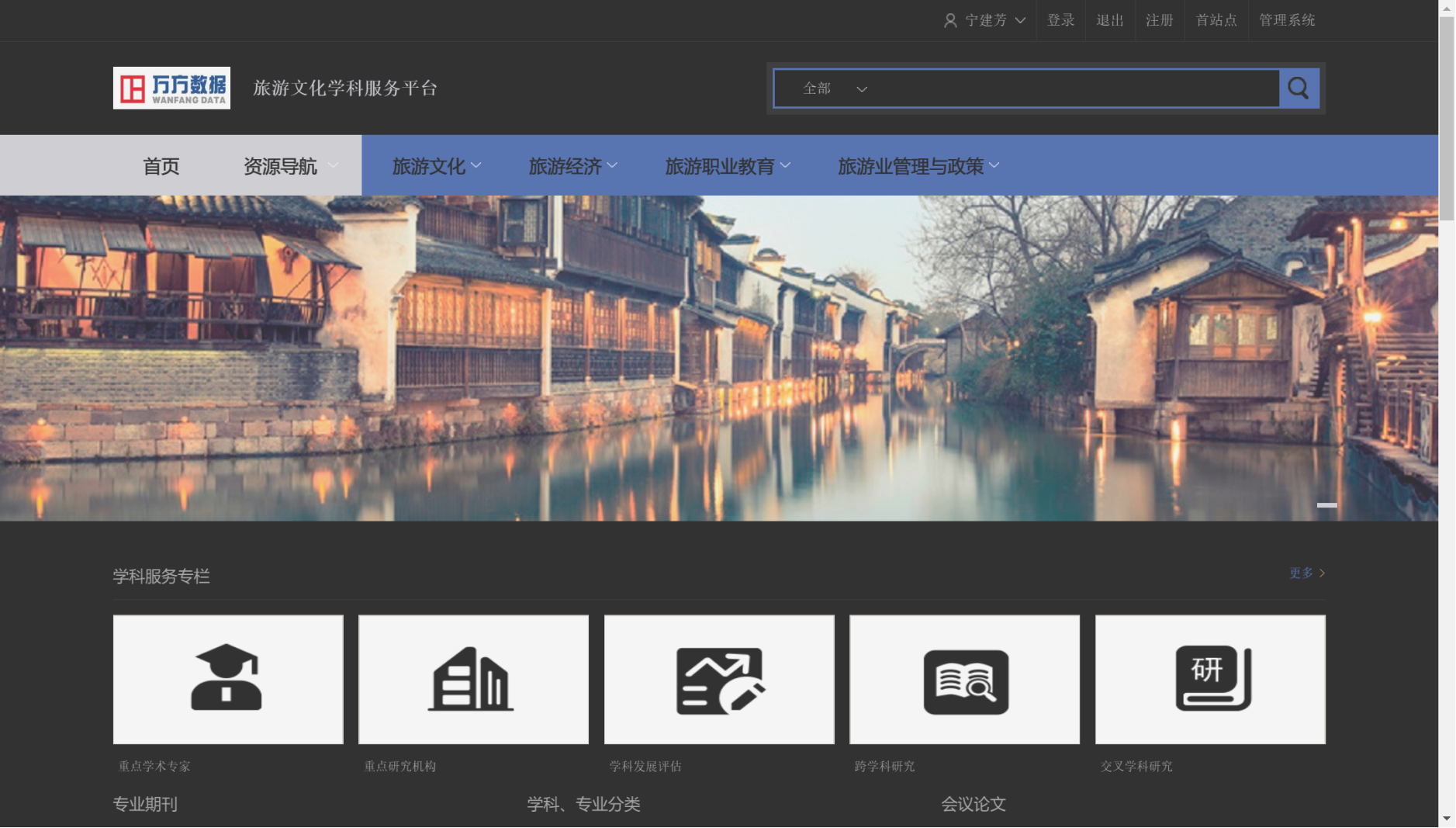Click the 重点研究机构 label
Image resolution: width=1456 pixels, height=828 pixels.
pos(400,767)
